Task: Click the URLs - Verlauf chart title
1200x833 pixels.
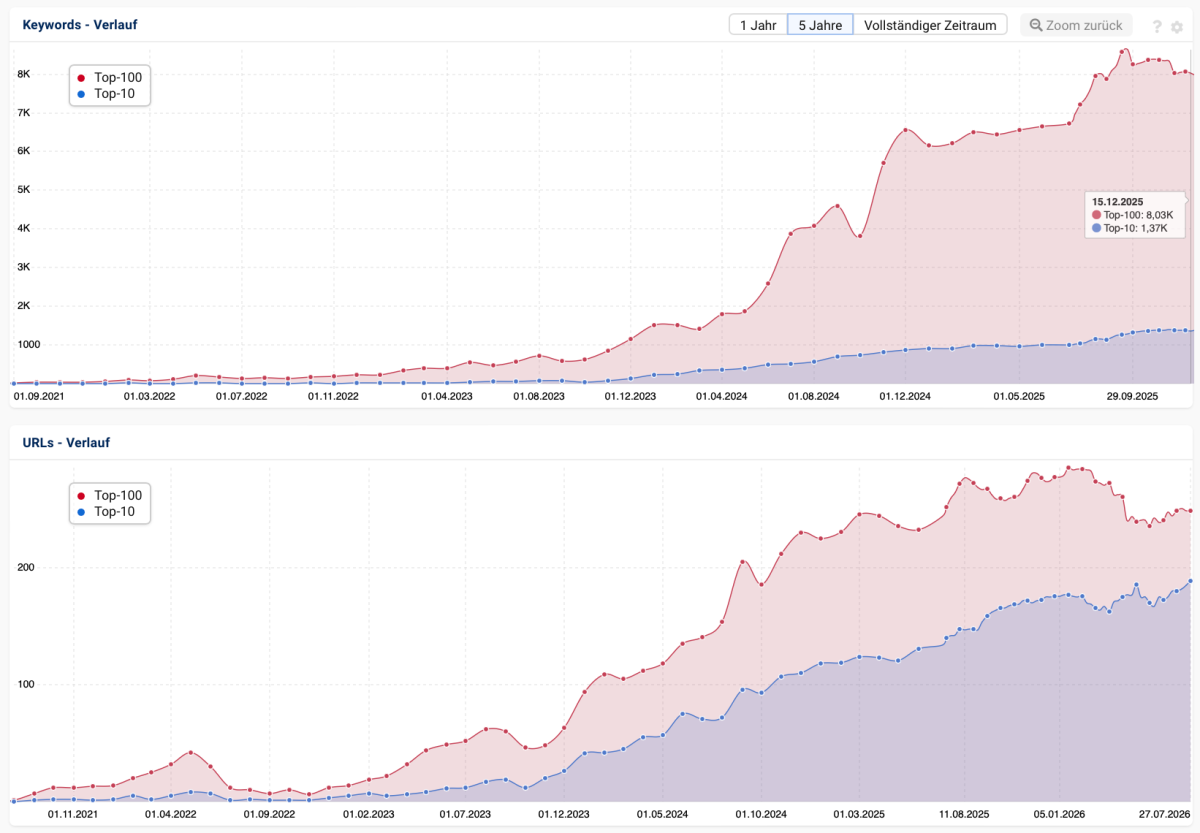Action: click(68, 441)
